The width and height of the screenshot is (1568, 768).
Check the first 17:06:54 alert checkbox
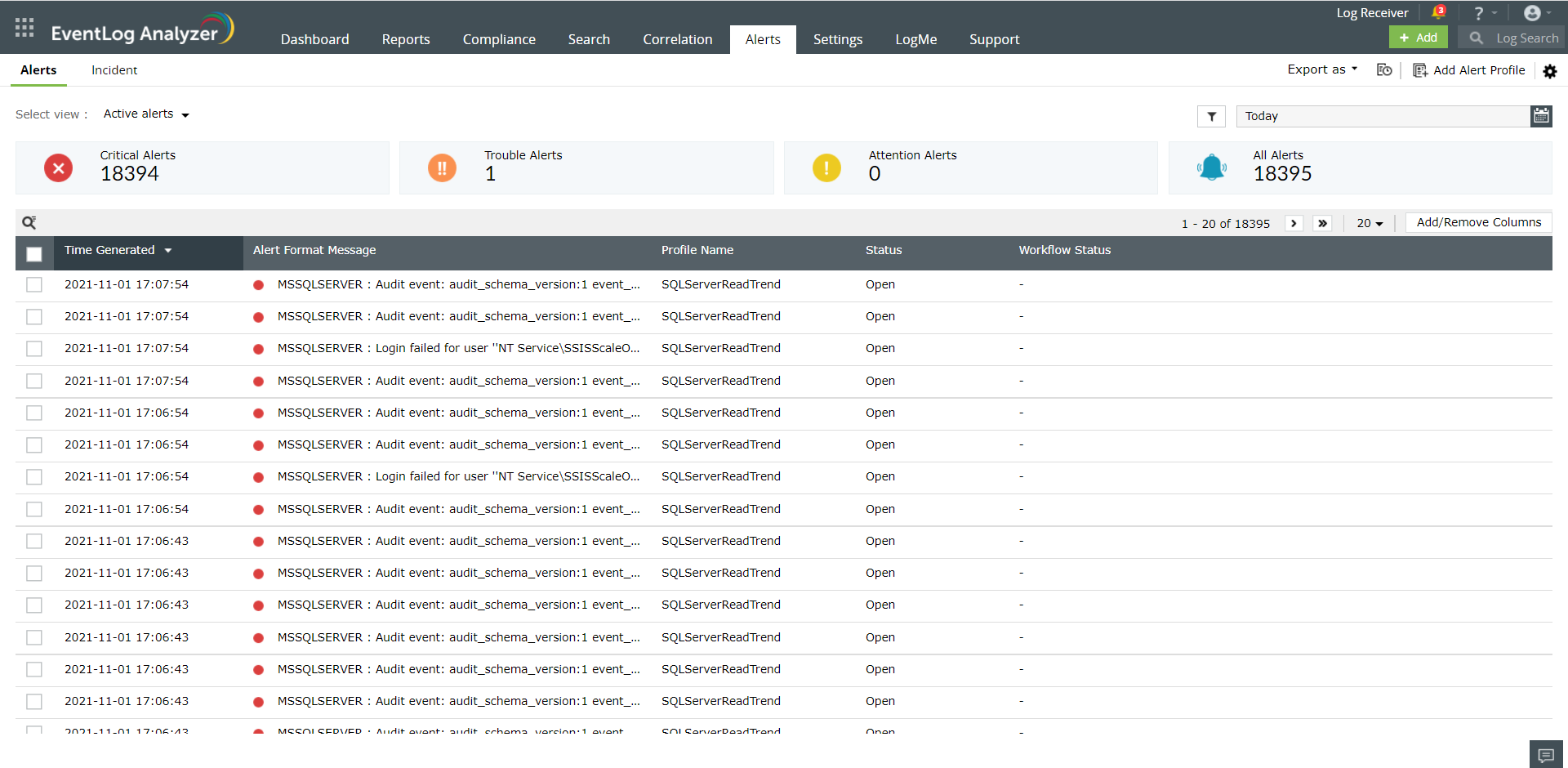click(34, 413)
